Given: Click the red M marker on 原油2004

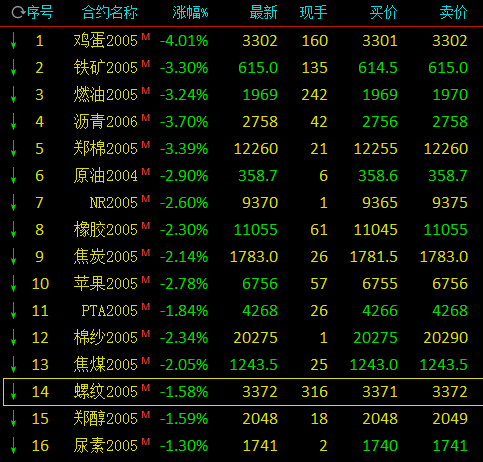Looking at the screenshot, I should coord(146,171).
